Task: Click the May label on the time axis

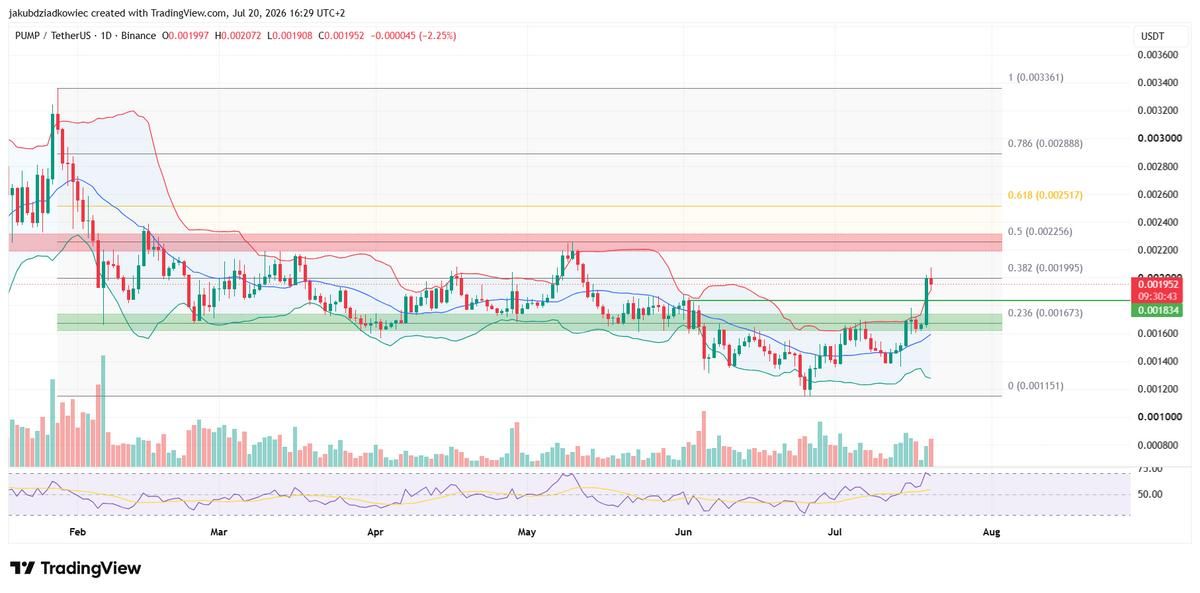Action: (x=529, y=533)
